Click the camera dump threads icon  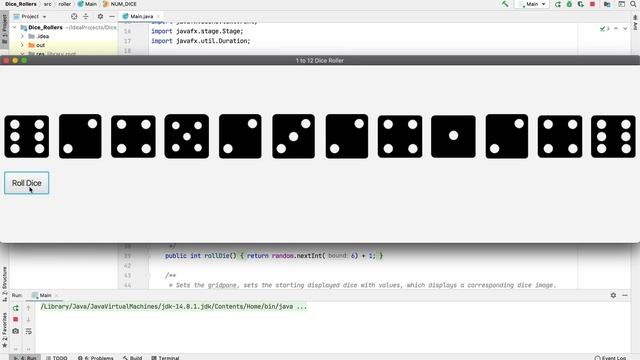16,331
